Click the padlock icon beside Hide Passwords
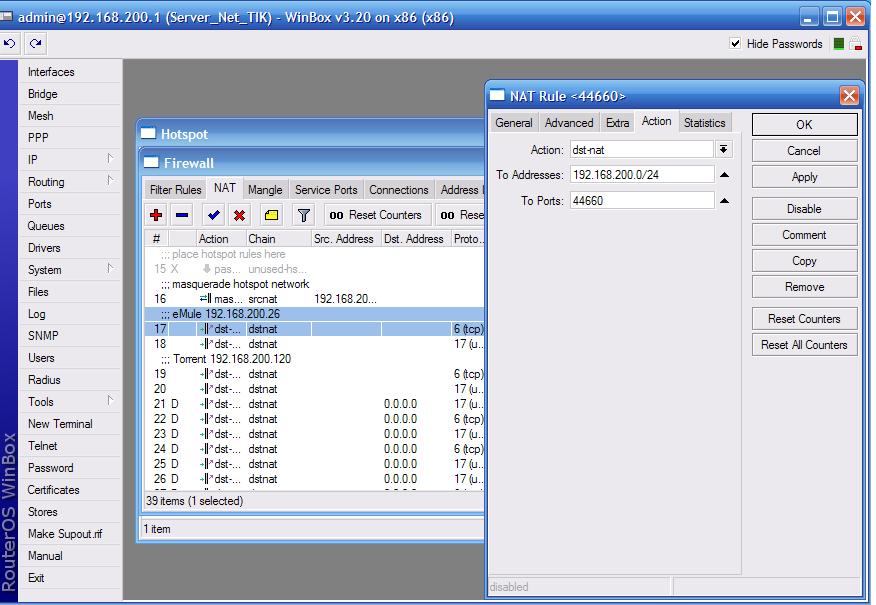Screen dimensions: 876x605 click(x=855, y=44)
